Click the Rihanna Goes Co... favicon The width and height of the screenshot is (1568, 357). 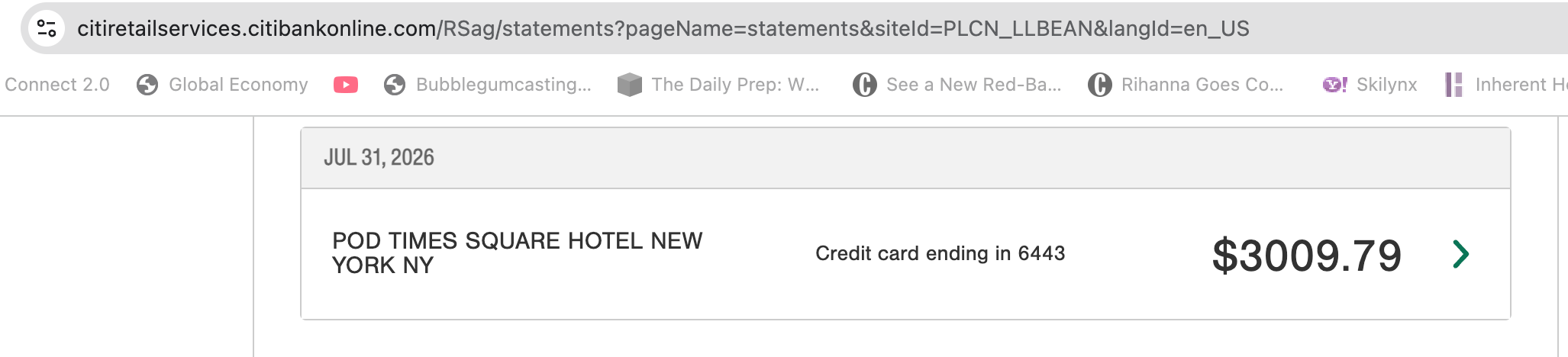pos(1100,85)
